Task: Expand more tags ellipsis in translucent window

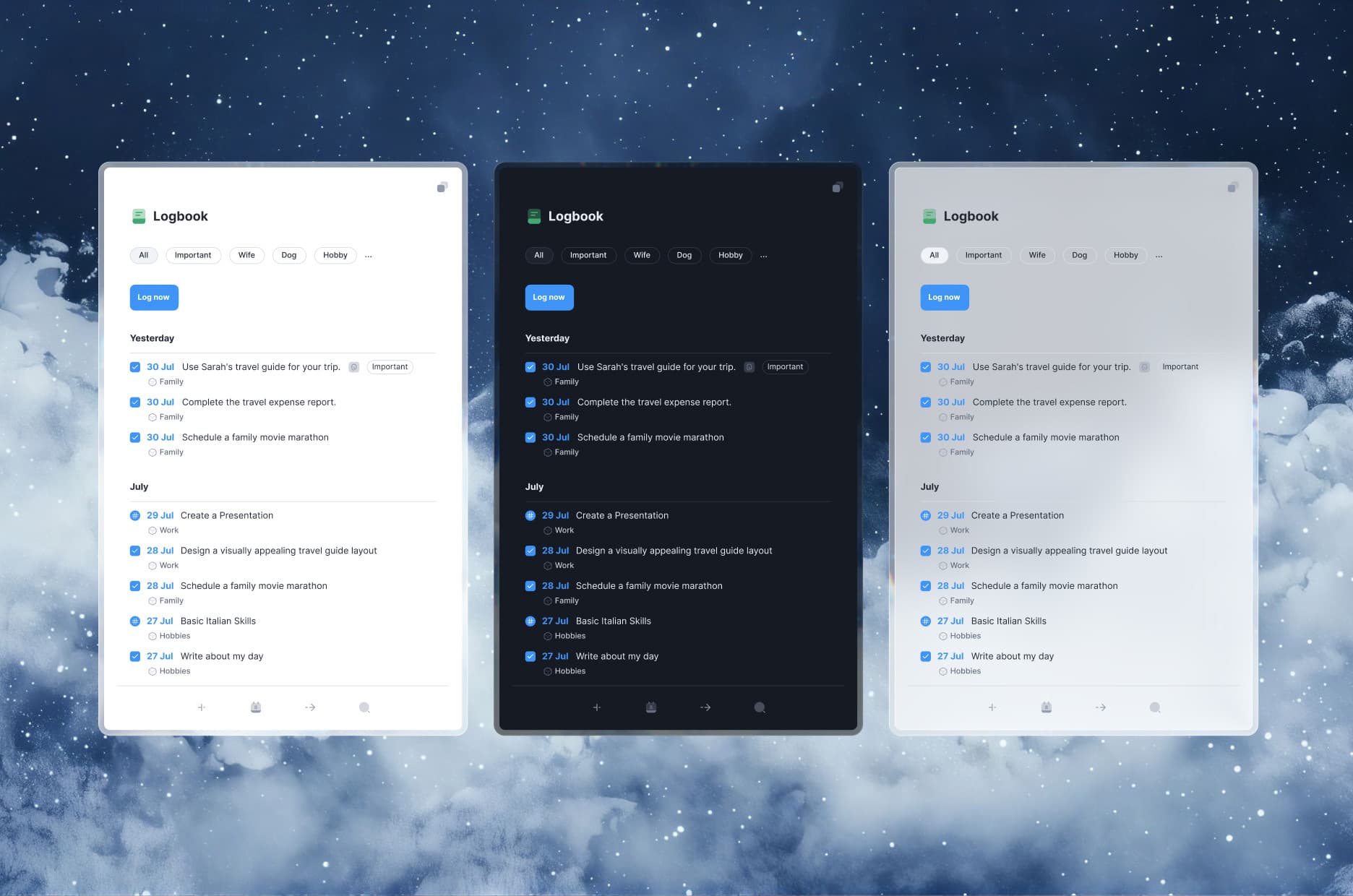Action: click(x=1159, y=256)
